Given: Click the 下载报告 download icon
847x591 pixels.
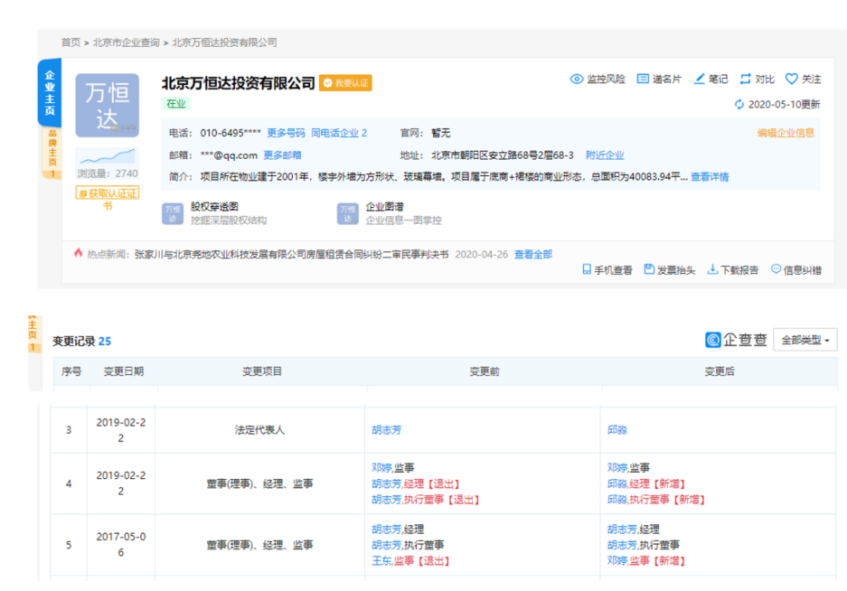Looking at the screenshot, I should (712, 269).
